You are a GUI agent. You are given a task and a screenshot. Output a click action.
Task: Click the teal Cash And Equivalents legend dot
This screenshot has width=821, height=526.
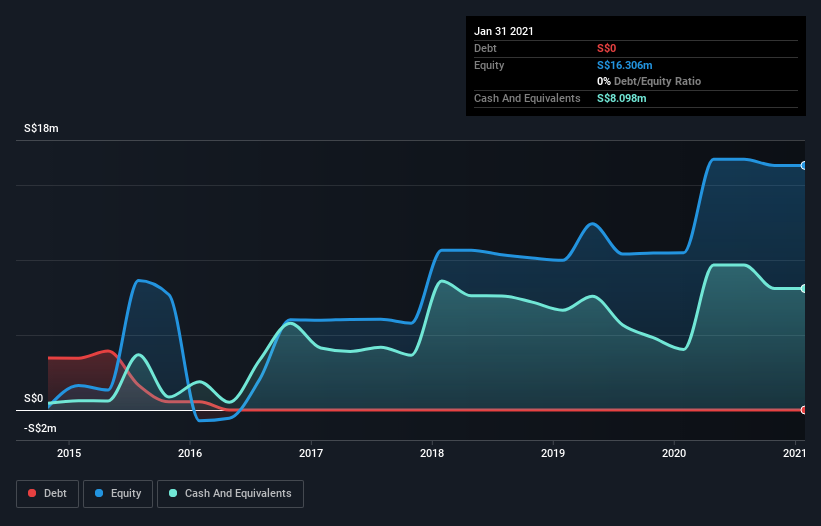pos(173,493)
